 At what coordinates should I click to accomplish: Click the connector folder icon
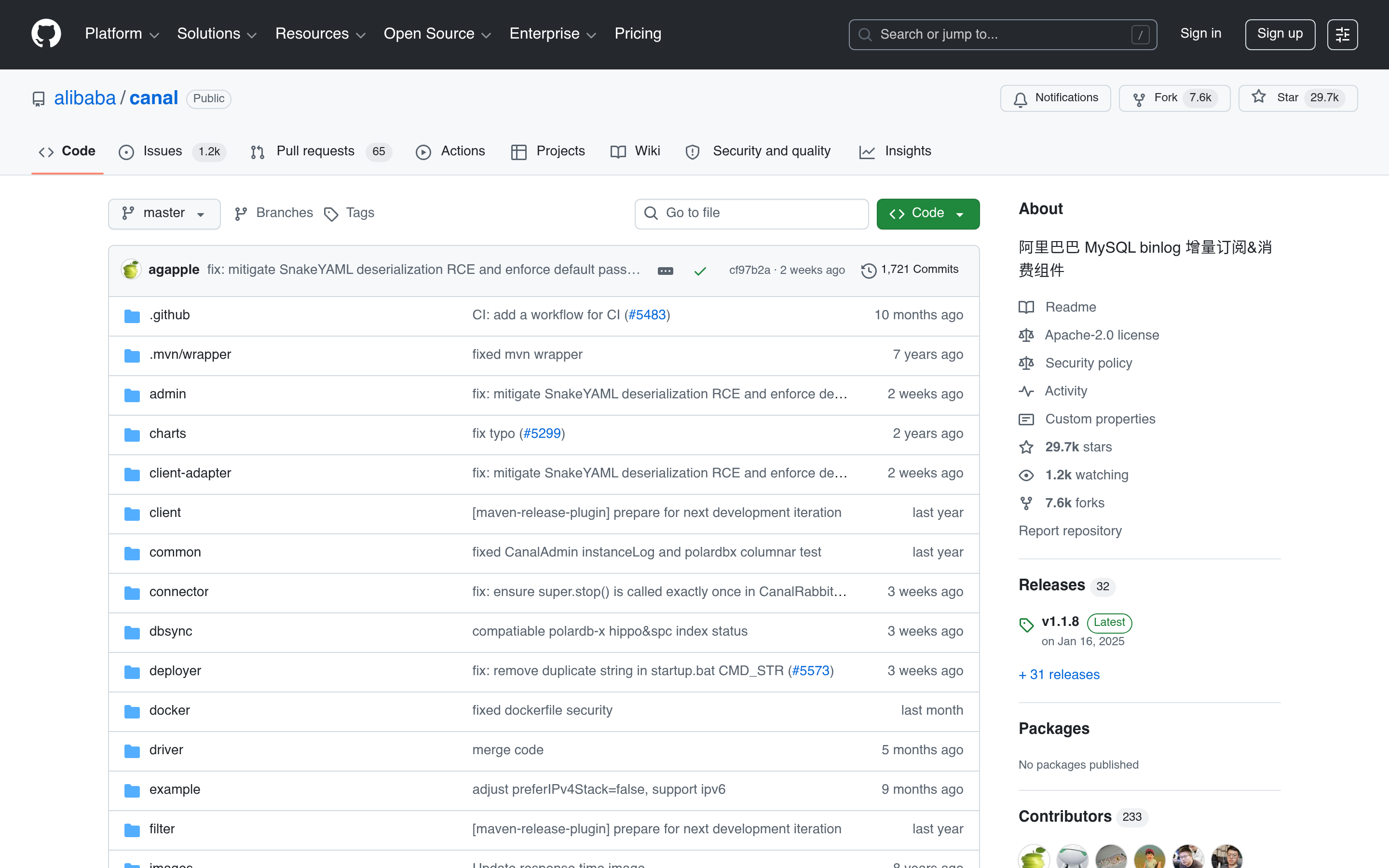132,593
